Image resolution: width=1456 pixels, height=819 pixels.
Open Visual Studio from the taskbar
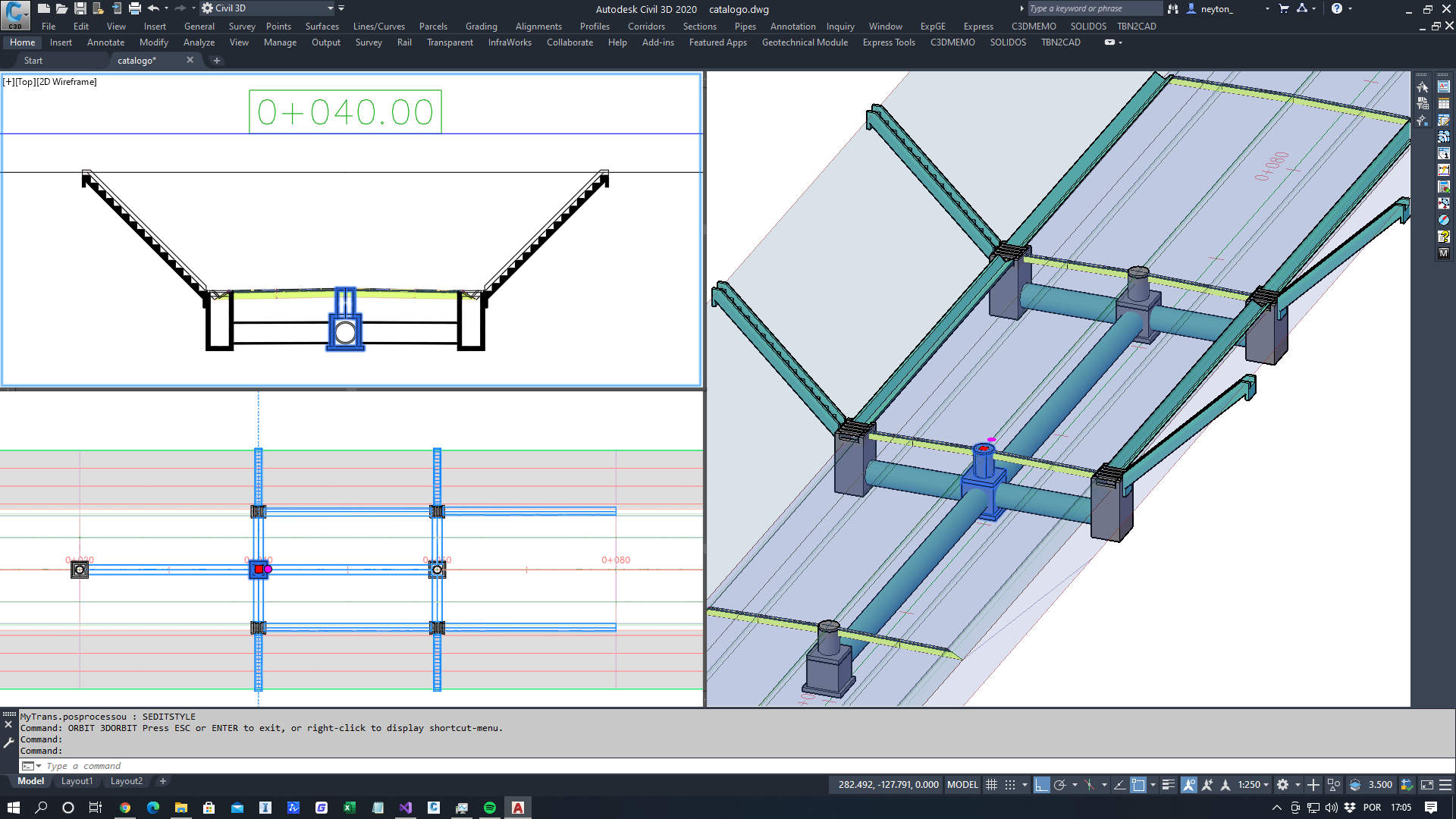406,808
